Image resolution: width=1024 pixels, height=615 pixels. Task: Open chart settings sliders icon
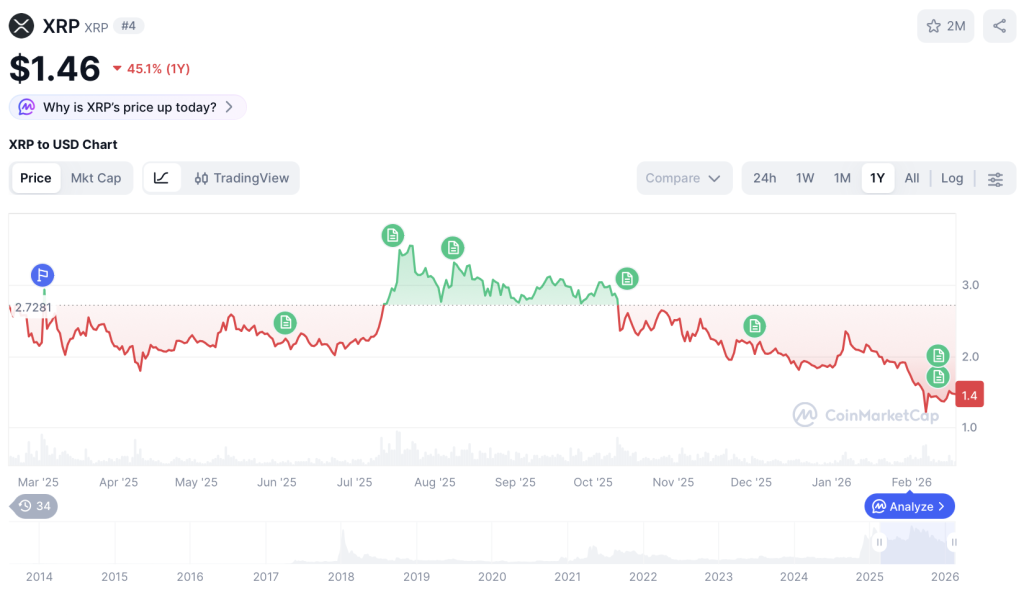coord(995,179)
